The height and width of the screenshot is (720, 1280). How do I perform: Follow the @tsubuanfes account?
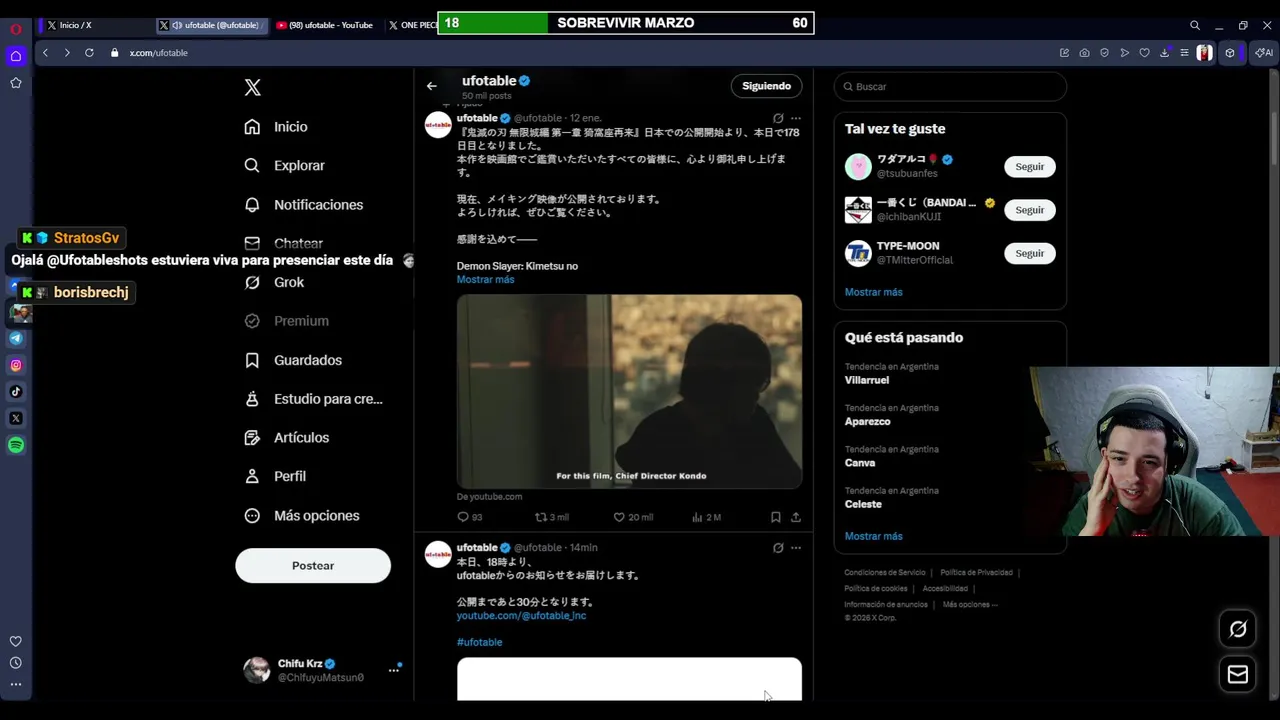[1029, 167]
